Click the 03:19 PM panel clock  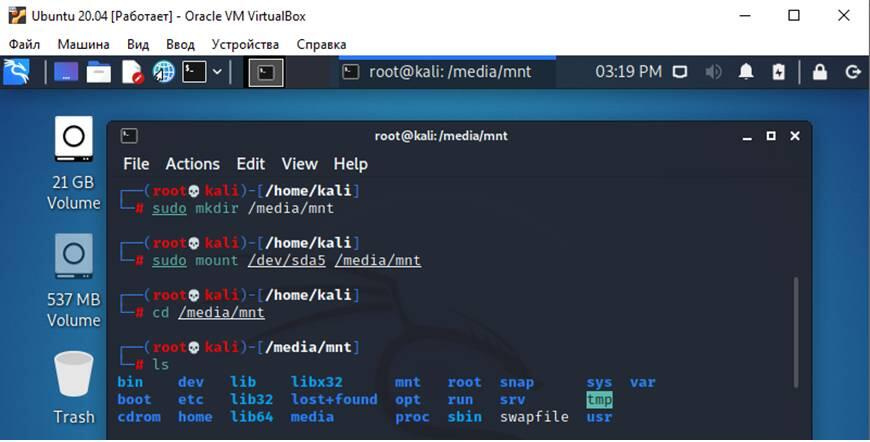628,72
